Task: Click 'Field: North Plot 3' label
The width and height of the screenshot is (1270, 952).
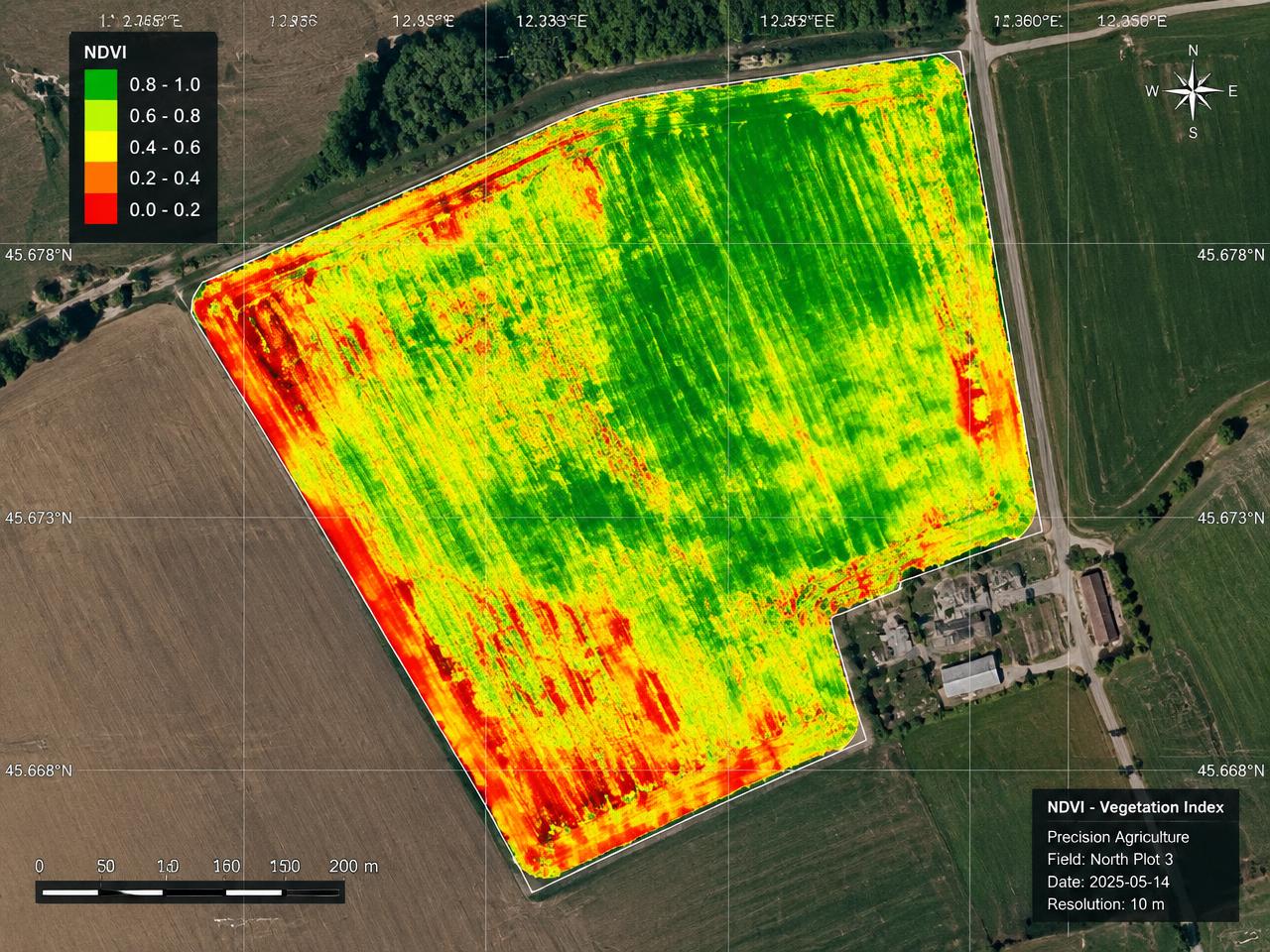Action: [1109, 860]
